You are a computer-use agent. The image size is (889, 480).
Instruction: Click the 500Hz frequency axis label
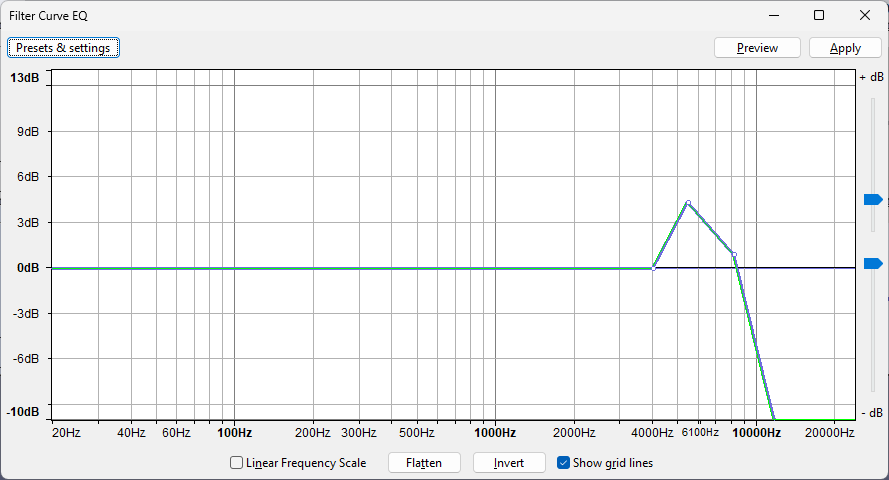tap(417, 433)
